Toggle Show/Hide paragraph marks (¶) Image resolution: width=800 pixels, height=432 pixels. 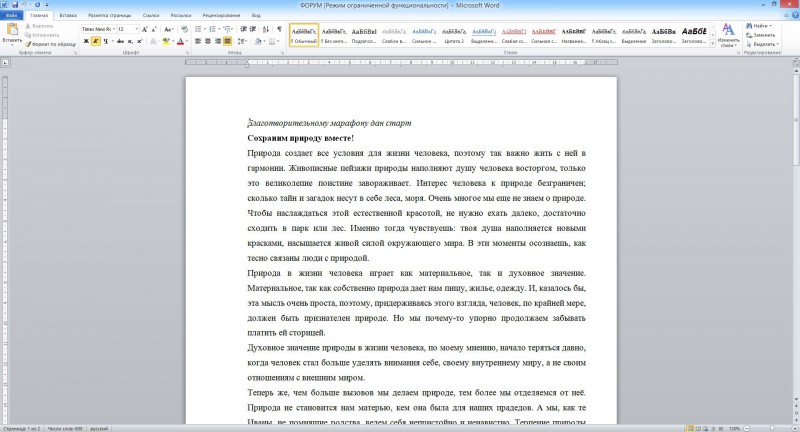pos(280,29)
